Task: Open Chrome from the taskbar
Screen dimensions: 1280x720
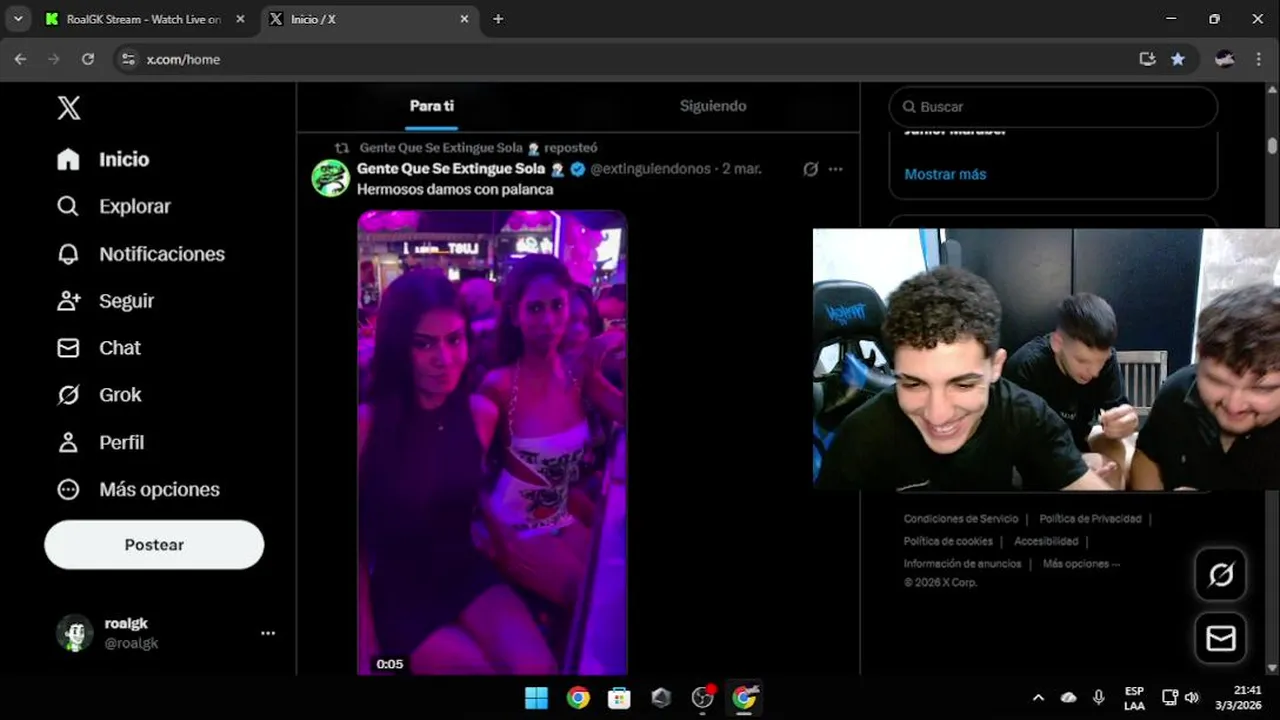Action: [x=578, y=698]
